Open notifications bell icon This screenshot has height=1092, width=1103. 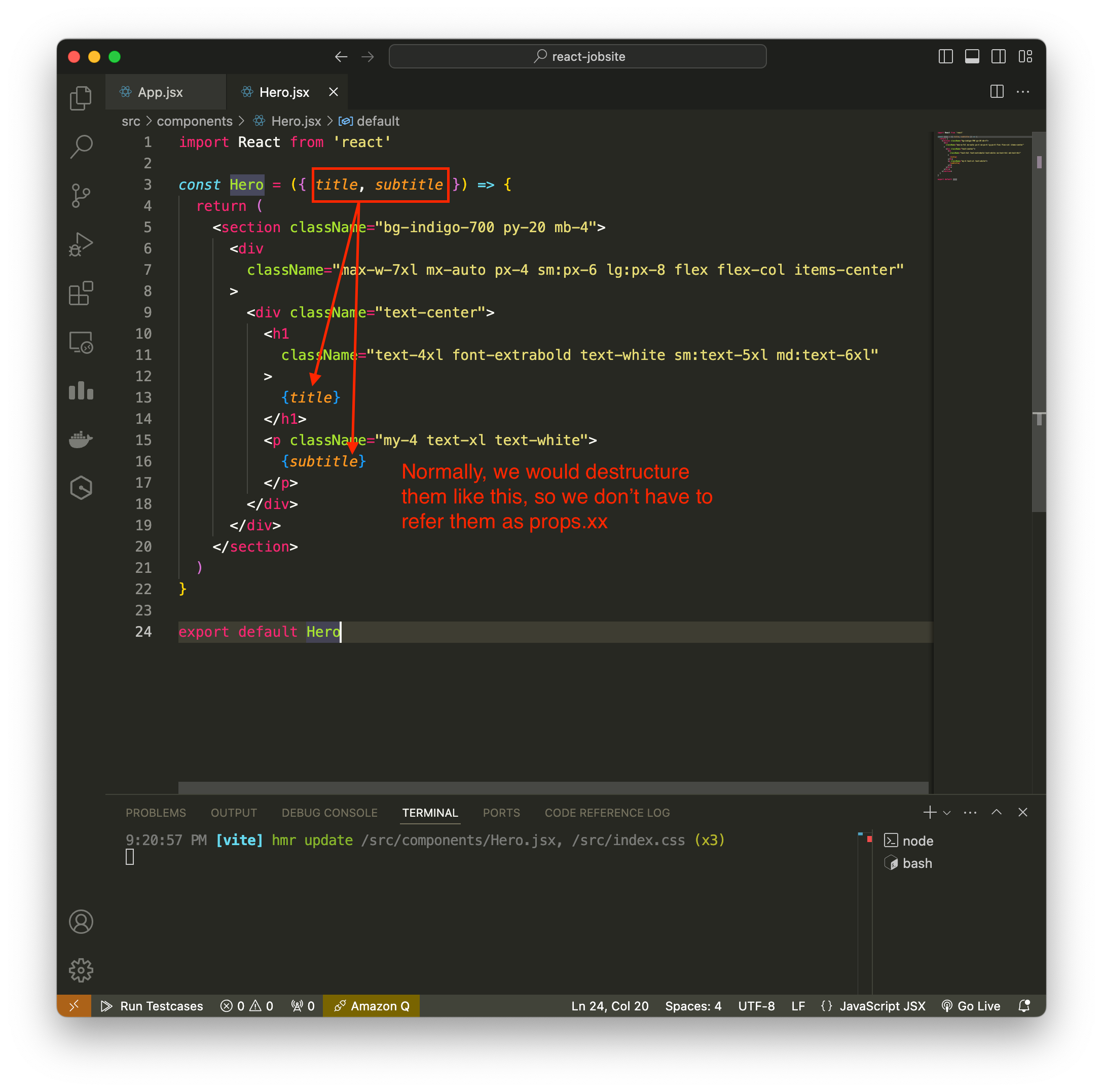click(x=1024, y=1006)
